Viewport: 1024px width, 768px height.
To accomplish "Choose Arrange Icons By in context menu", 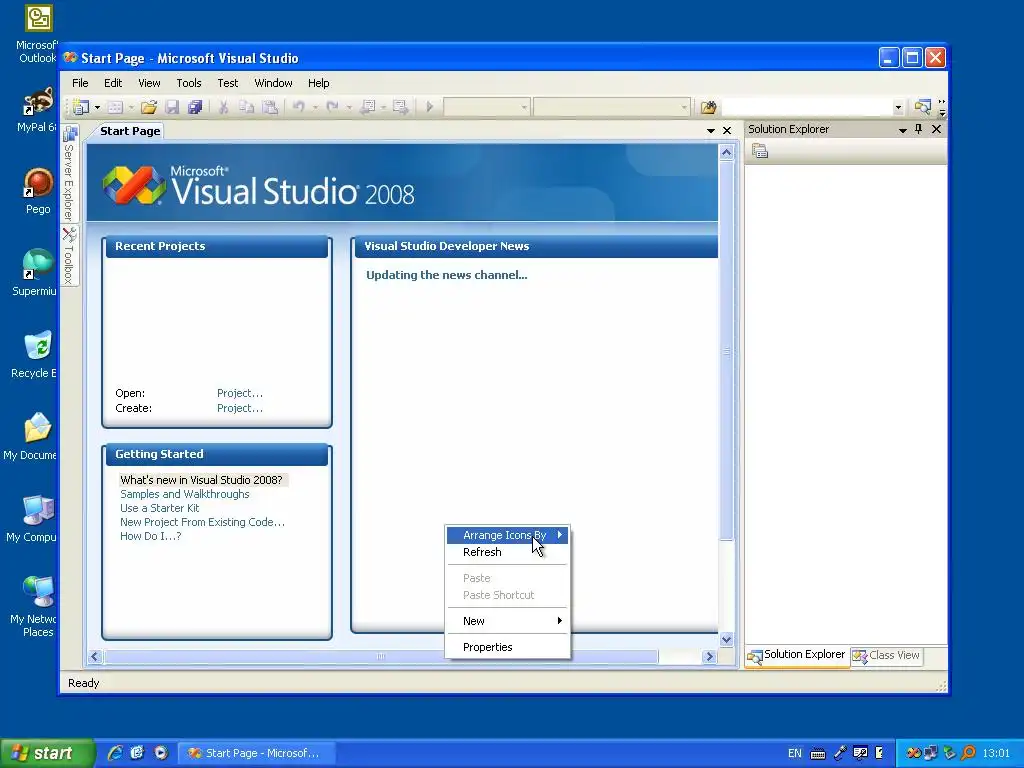I will pos(507,535).
